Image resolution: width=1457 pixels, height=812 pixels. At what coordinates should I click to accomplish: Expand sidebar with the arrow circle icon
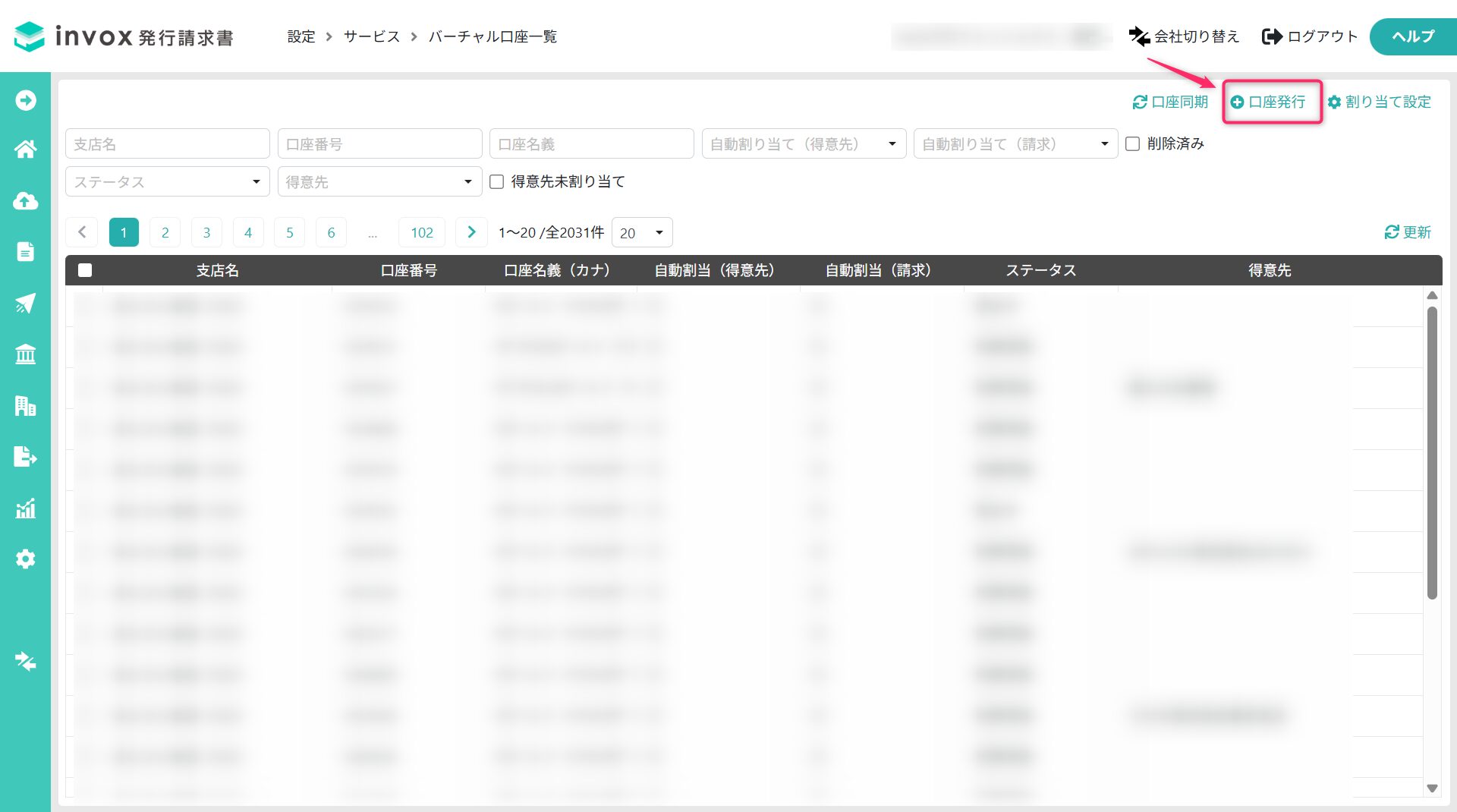click(25, 100)
